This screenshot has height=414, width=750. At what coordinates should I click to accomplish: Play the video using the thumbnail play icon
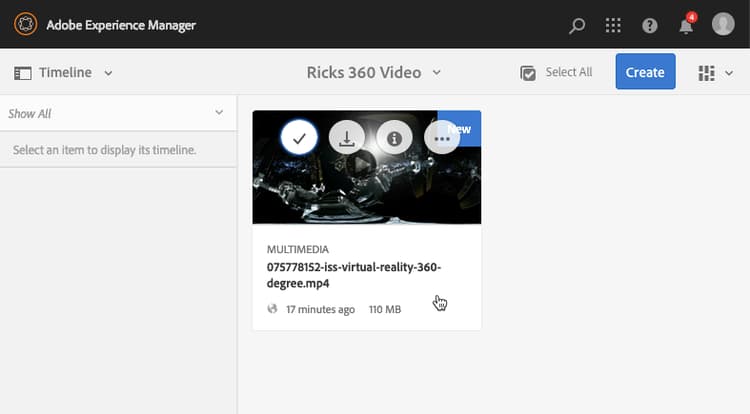[x=362, y=165]
